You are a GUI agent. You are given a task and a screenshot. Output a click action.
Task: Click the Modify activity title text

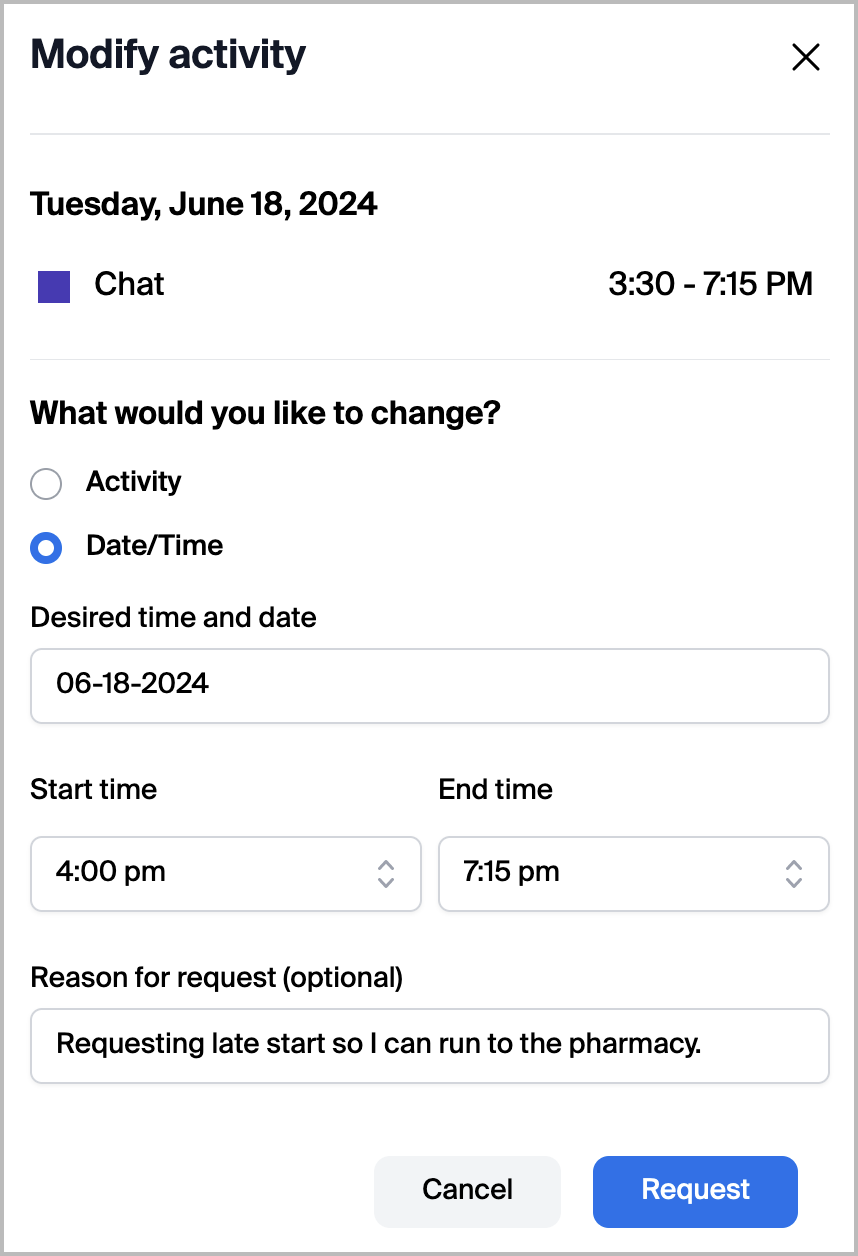coord(168,54)
